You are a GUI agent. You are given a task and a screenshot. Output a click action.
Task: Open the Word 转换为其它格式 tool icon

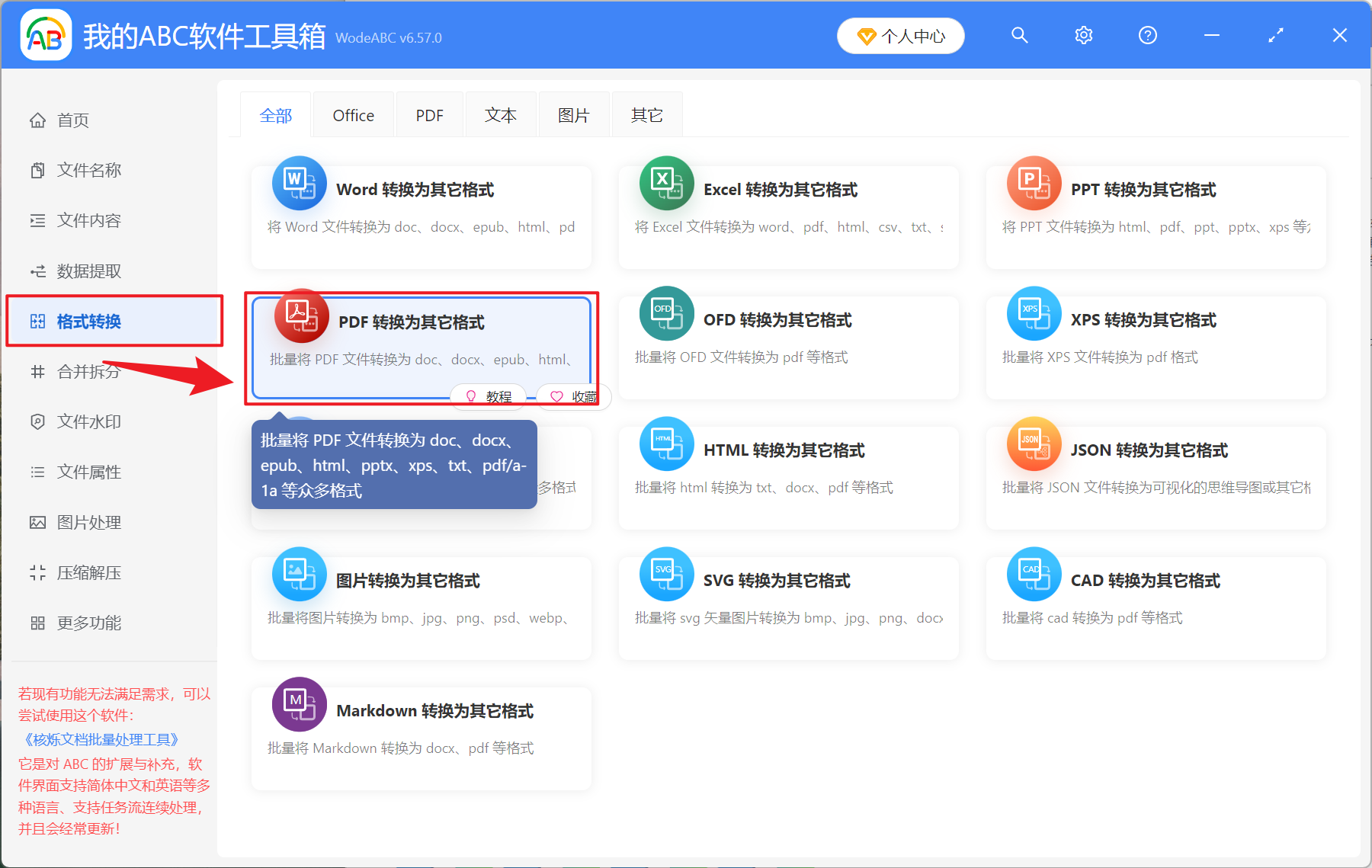(x=299, y=184)
